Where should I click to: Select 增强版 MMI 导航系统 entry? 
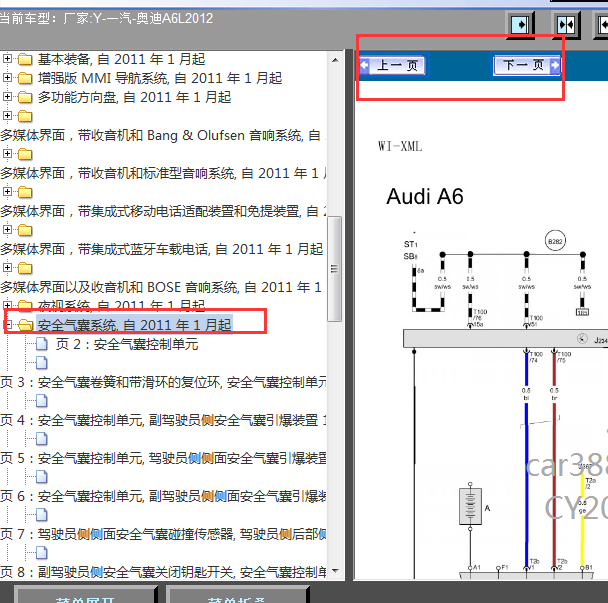click(x=160, y=78)
